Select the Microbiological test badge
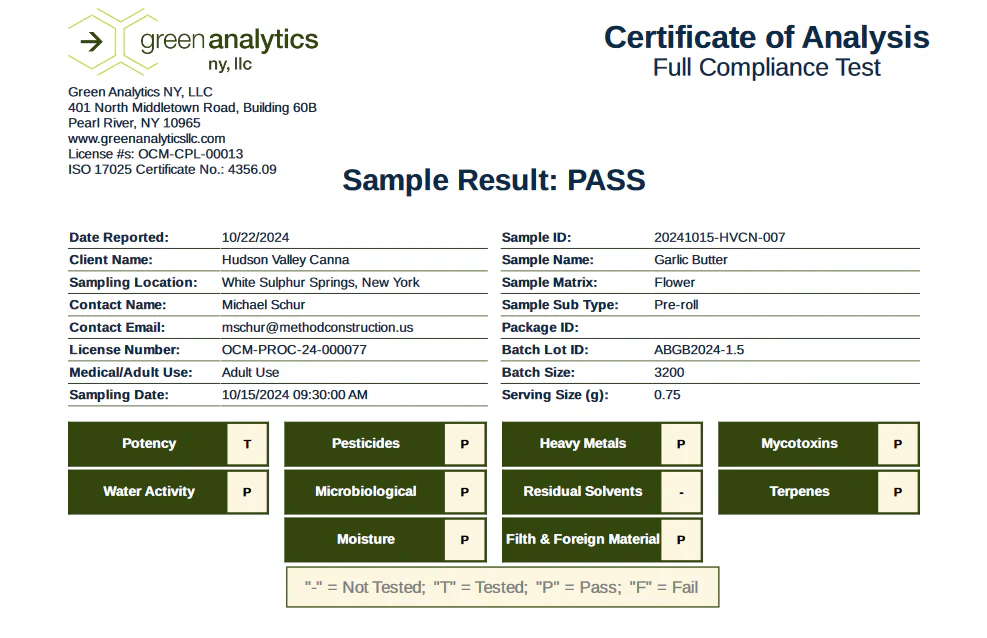The image size is (987, 638). [385, 492]
